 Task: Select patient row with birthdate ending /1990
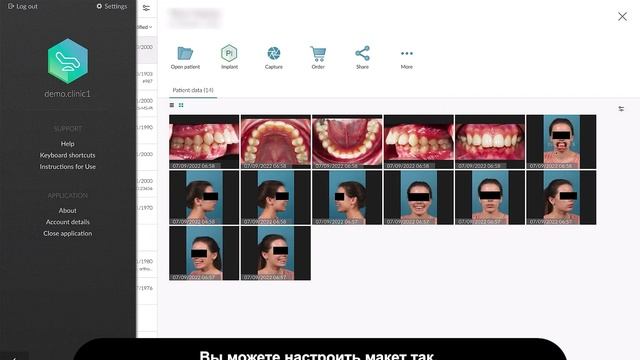coord(147,130)
